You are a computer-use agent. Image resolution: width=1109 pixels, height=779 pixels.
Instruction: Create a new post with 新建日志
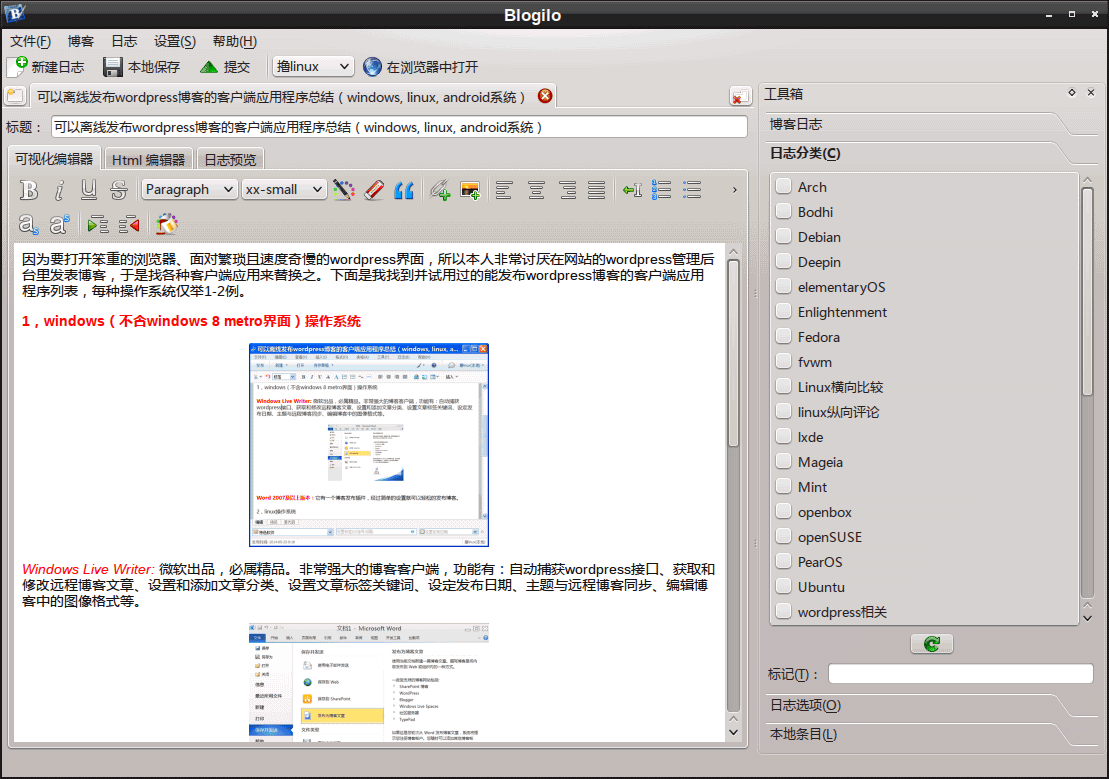(x=46, y=67)
